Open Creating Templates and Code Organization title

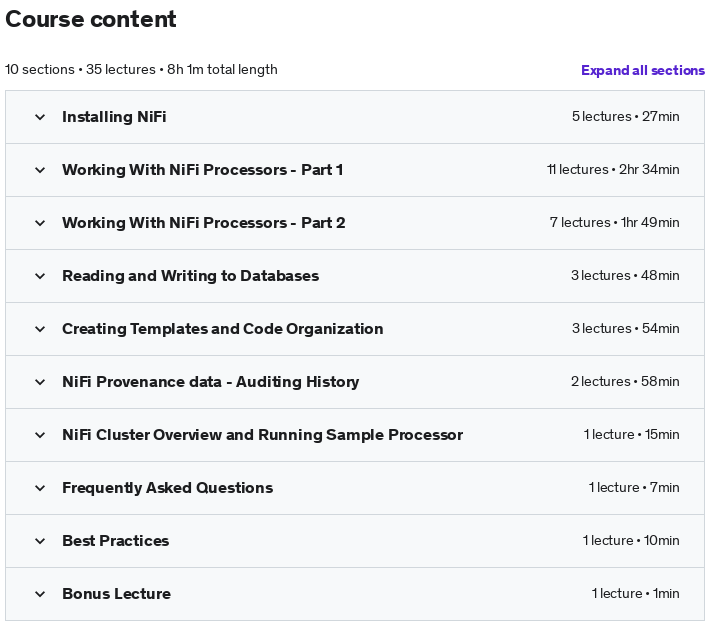(223, 329)
